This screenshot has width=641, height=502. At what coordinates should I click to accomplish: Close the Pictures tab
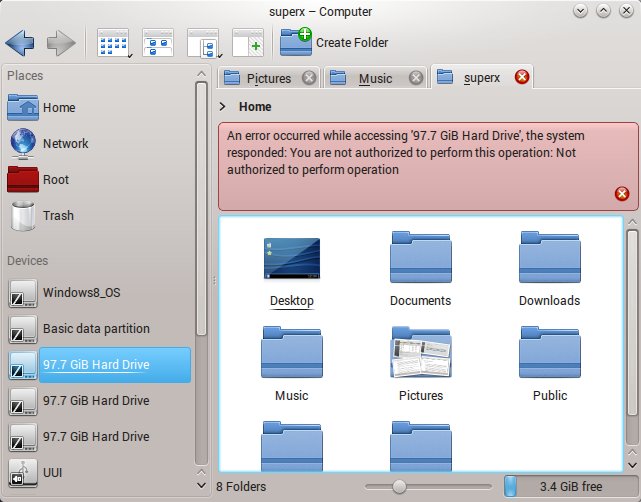click(309, 78)
